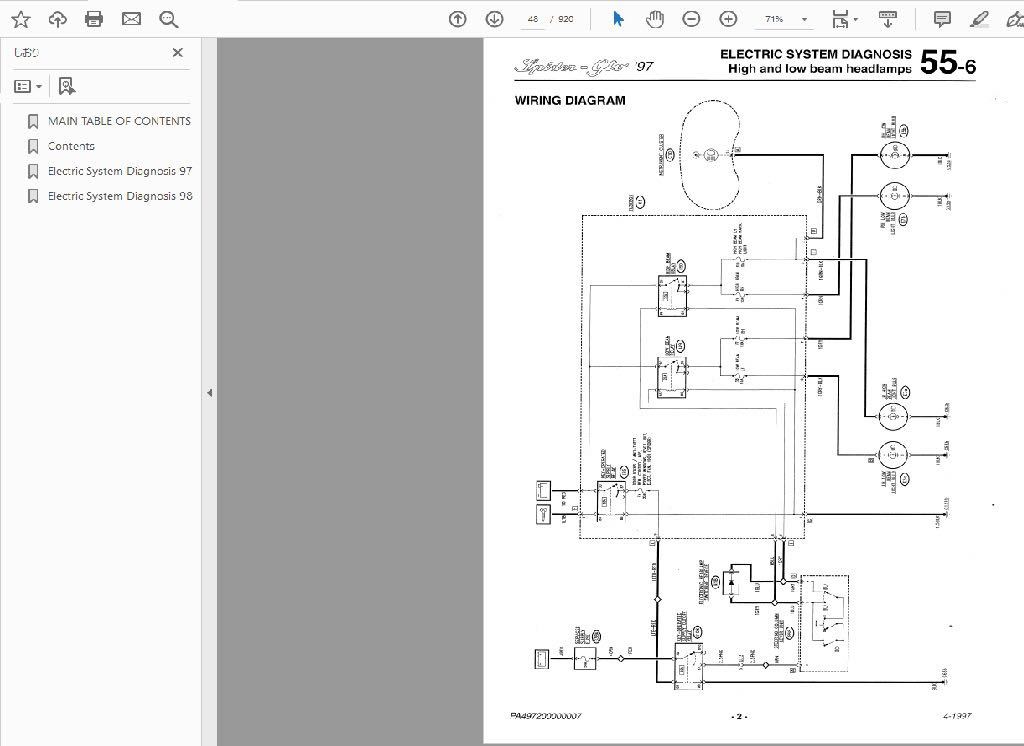Send file by email envelope icon
Image resolution: width=1024 pixels, height=746 pixels.
pyautogui.click(x=131, y=20)
